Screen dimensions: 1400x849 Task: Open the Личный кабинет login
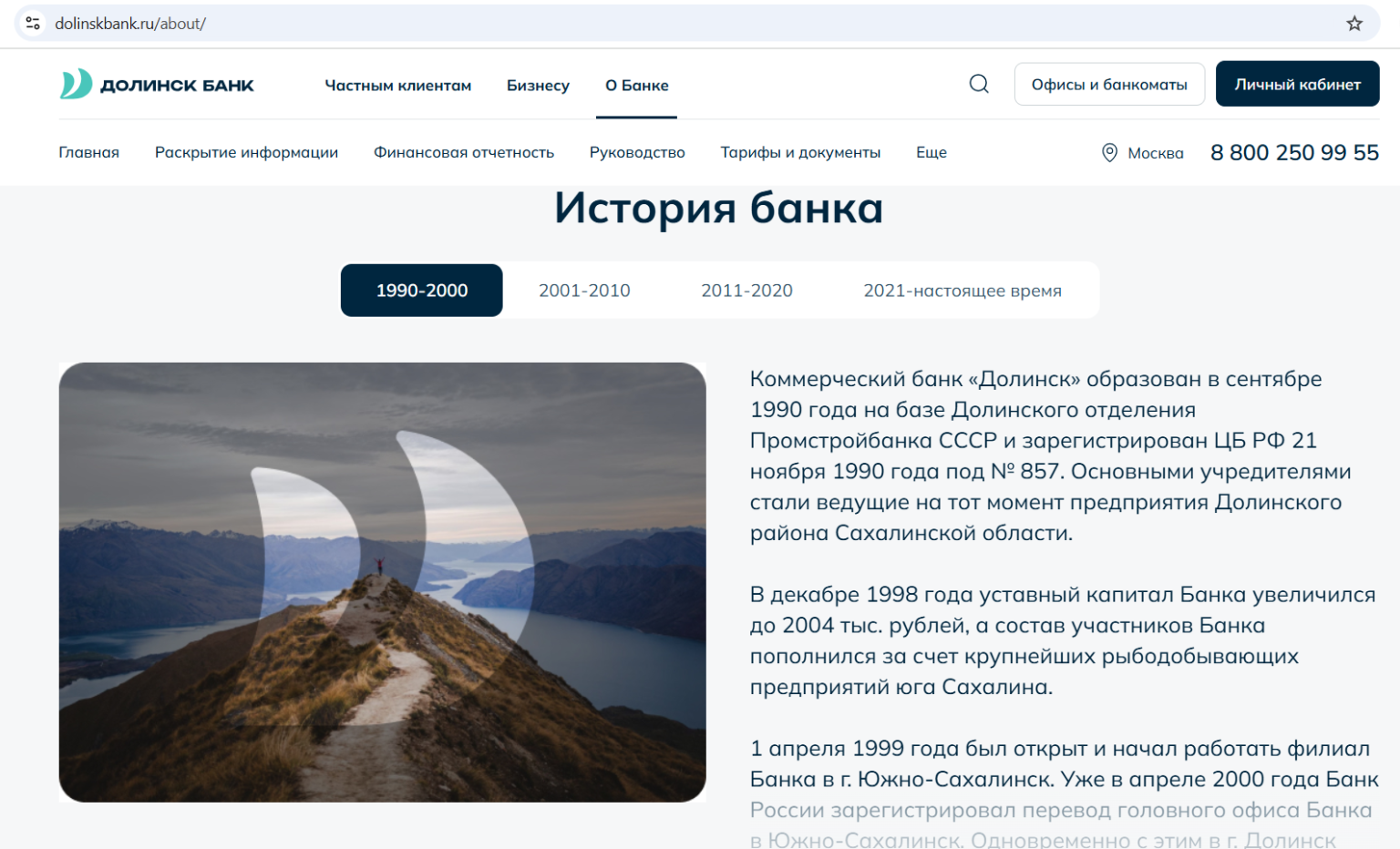click(1297, 84)
